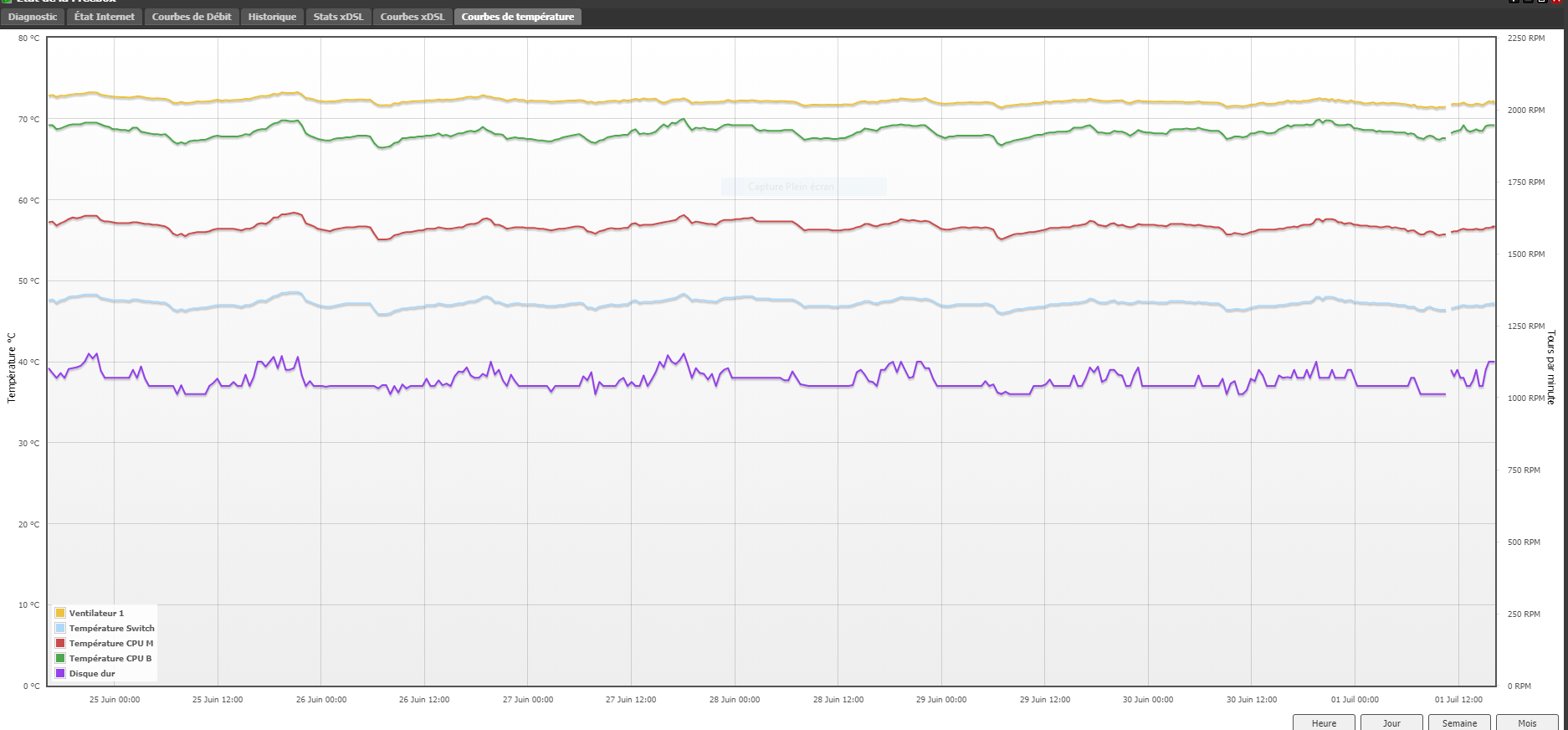This screenshot has height=730, width=1568.
Task: Click the 26 Juin 12:00 axis label
Action: point(424,699)
